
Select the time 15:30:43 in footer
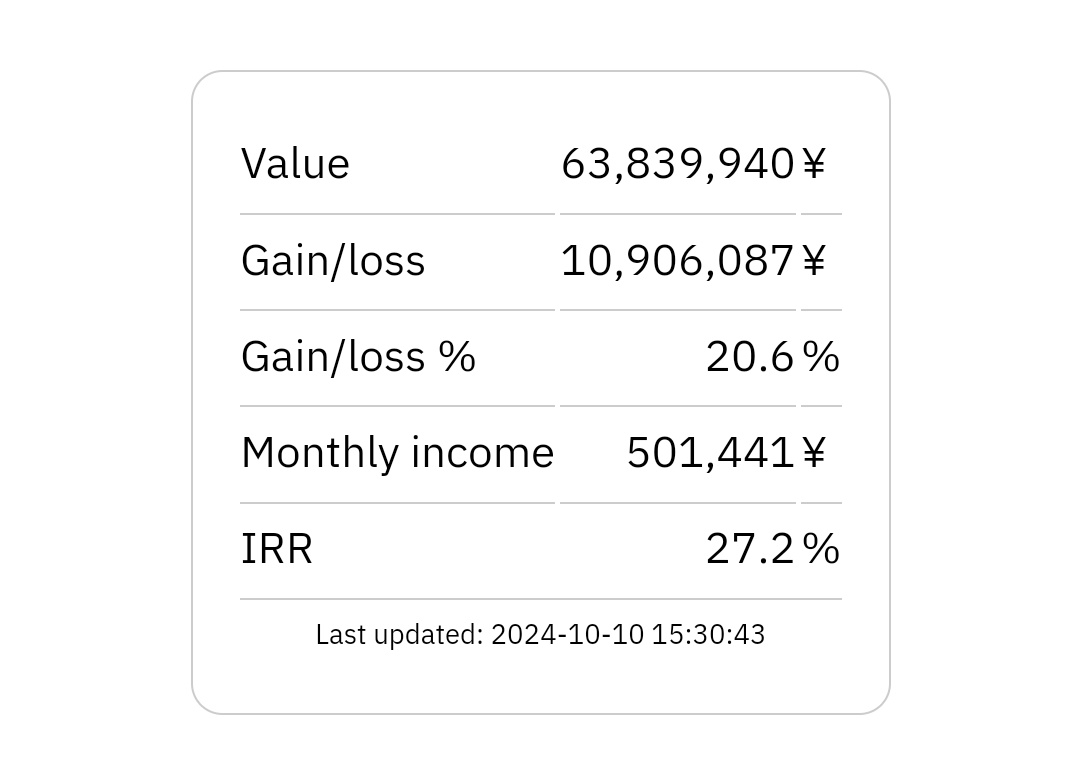[x=708, y=635]
